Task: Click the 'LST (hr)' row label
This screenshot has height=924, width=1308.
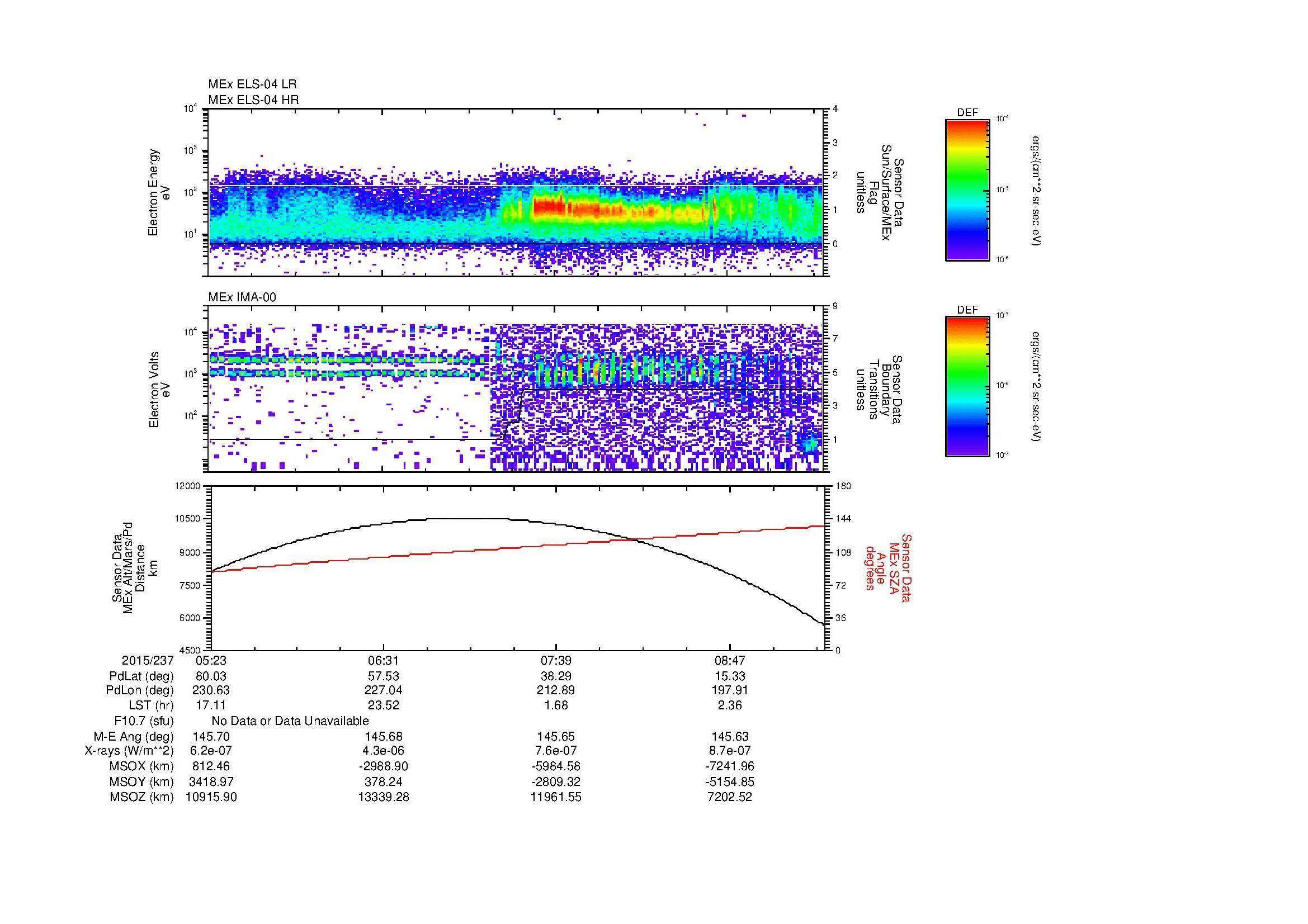Action: pyautogui.click(x=151, y=705)
